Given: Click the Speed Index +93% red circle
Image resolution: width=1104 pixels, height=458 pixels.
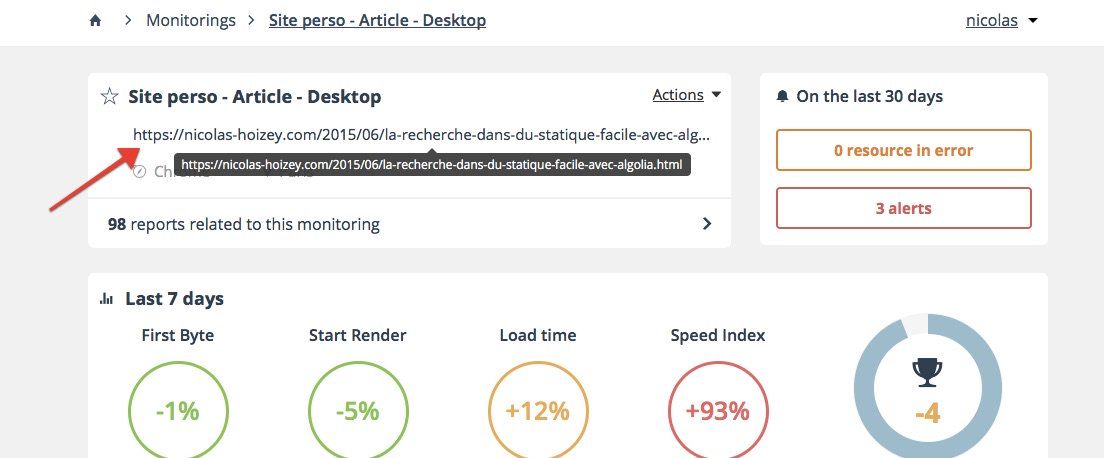Looking at the screenshot, I should [717, 410].
